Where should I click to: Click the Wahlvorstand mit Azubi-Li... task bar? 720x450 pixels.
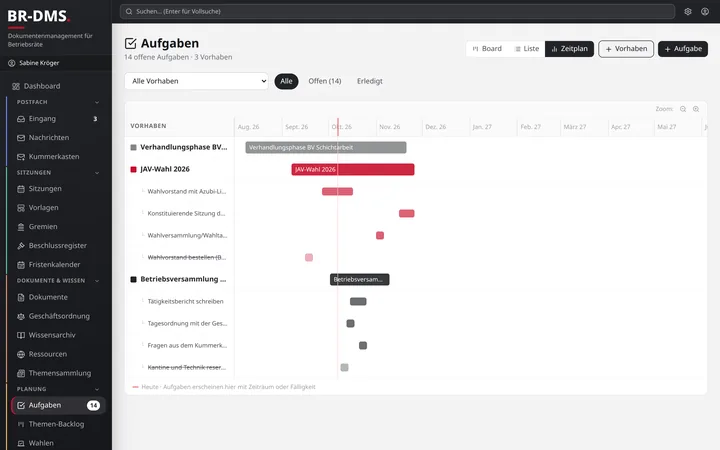[x=338, y=191]
